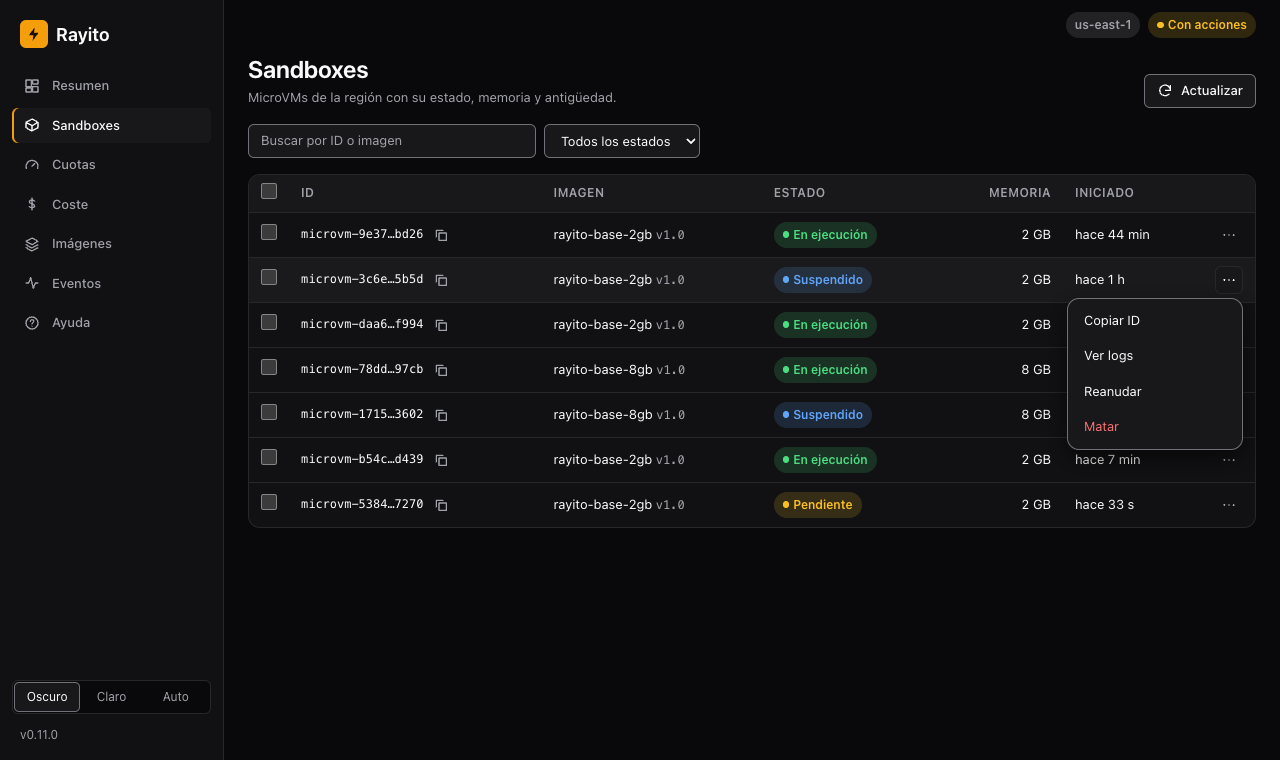Click the Sandboxes cube icon in sidebar
This screenshot has height=760, width=1280.
32,126
